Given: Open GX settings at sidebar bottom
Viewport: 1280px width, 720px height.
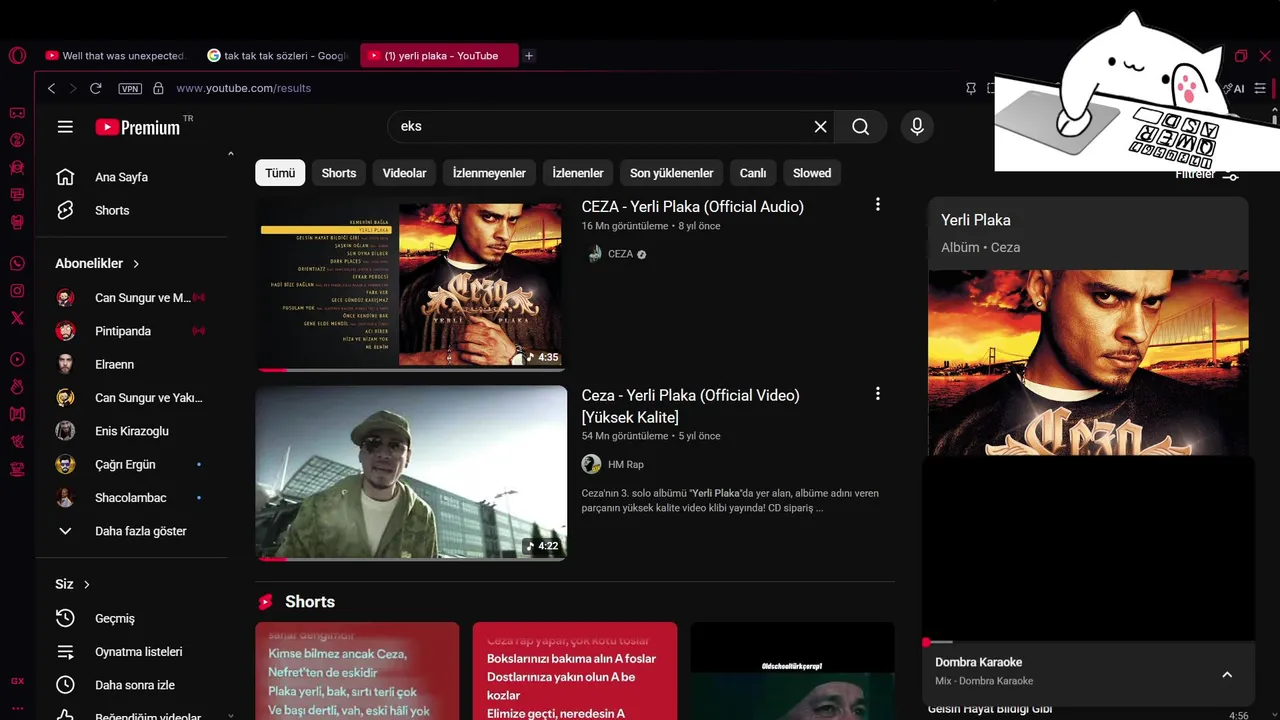Looking at the screenshot, I should (x=17, y=681).
